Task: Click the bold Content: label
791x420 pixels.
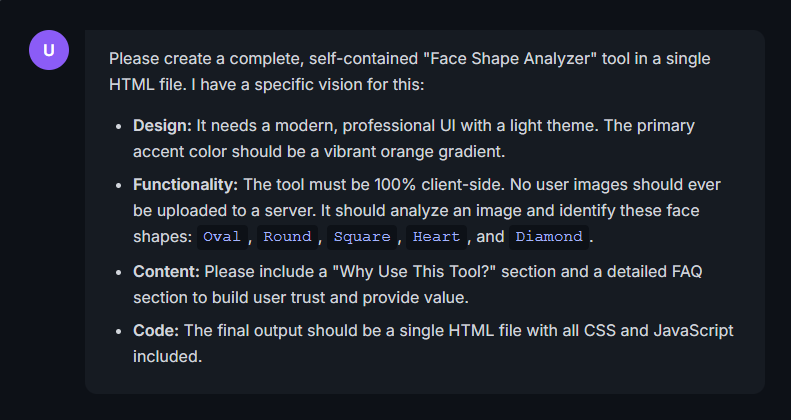Action: [168, 272]
